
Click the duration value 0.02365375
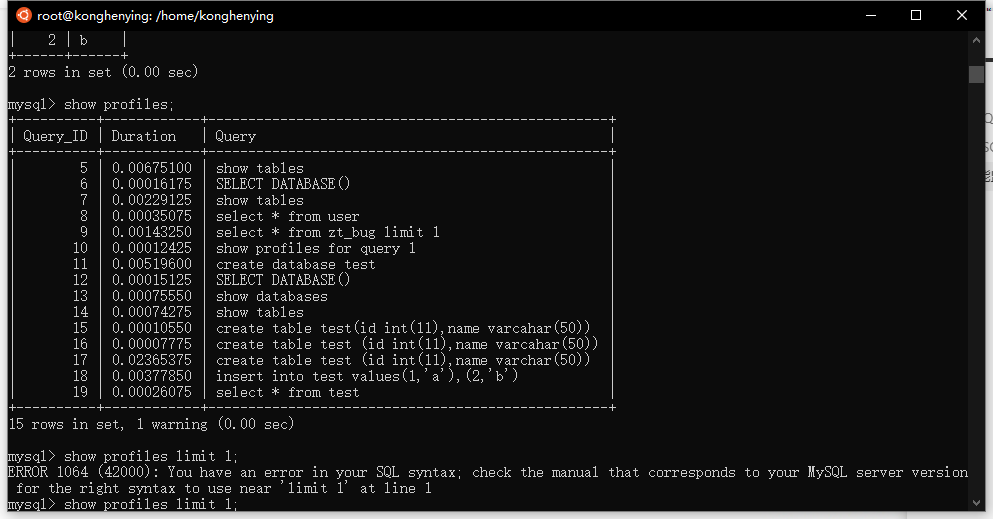(x=151, y=360)
